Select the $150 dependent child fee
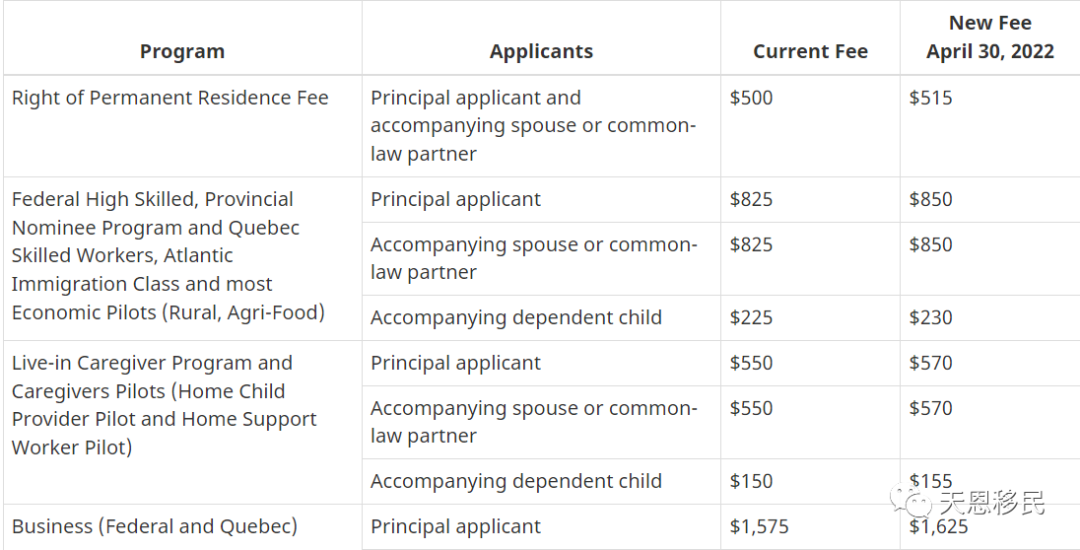 pyautogui.click(x=751, y=481)
